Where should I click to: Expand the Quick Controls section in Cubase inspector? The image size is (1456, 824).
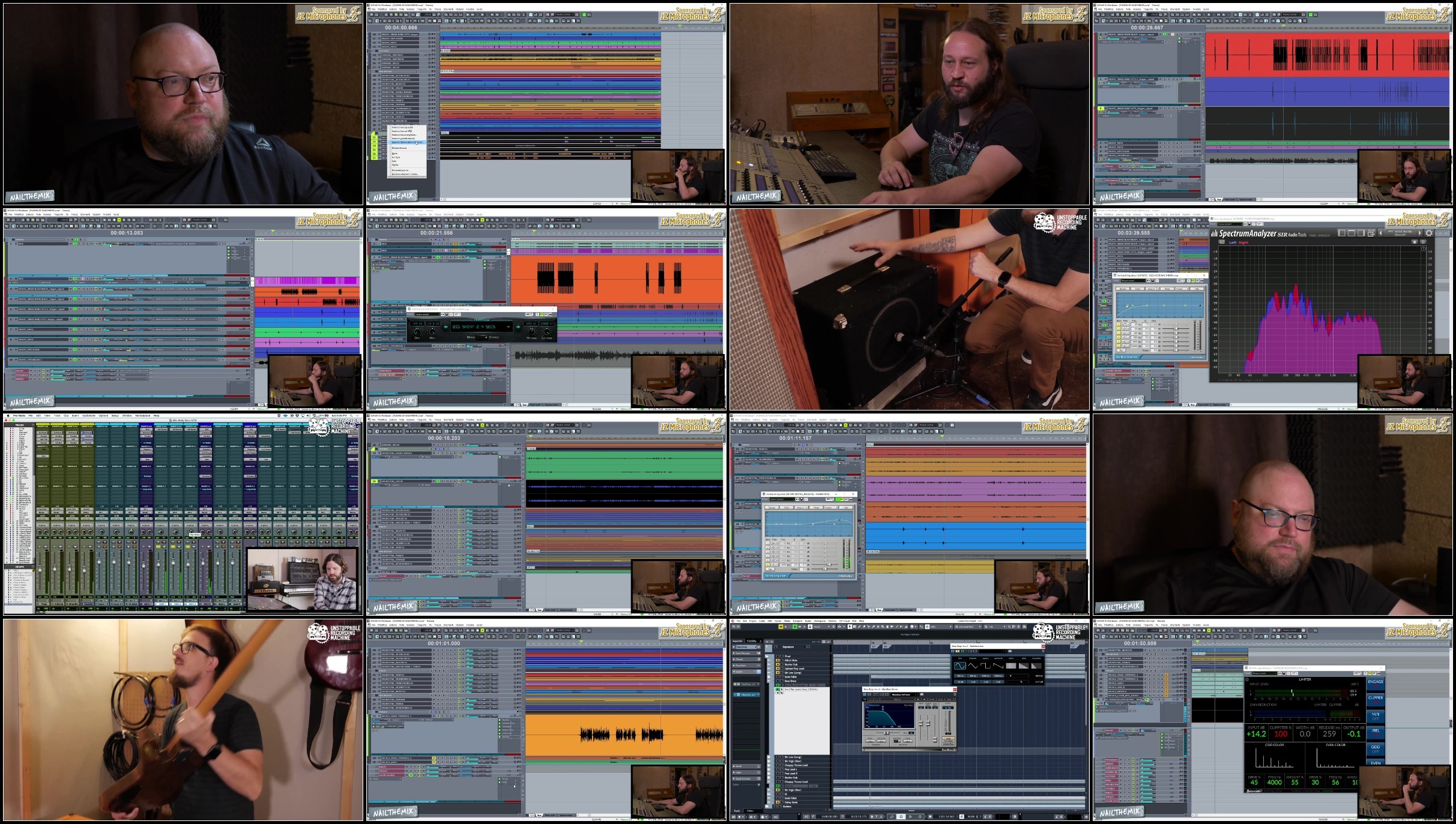(x=746, y=778)
